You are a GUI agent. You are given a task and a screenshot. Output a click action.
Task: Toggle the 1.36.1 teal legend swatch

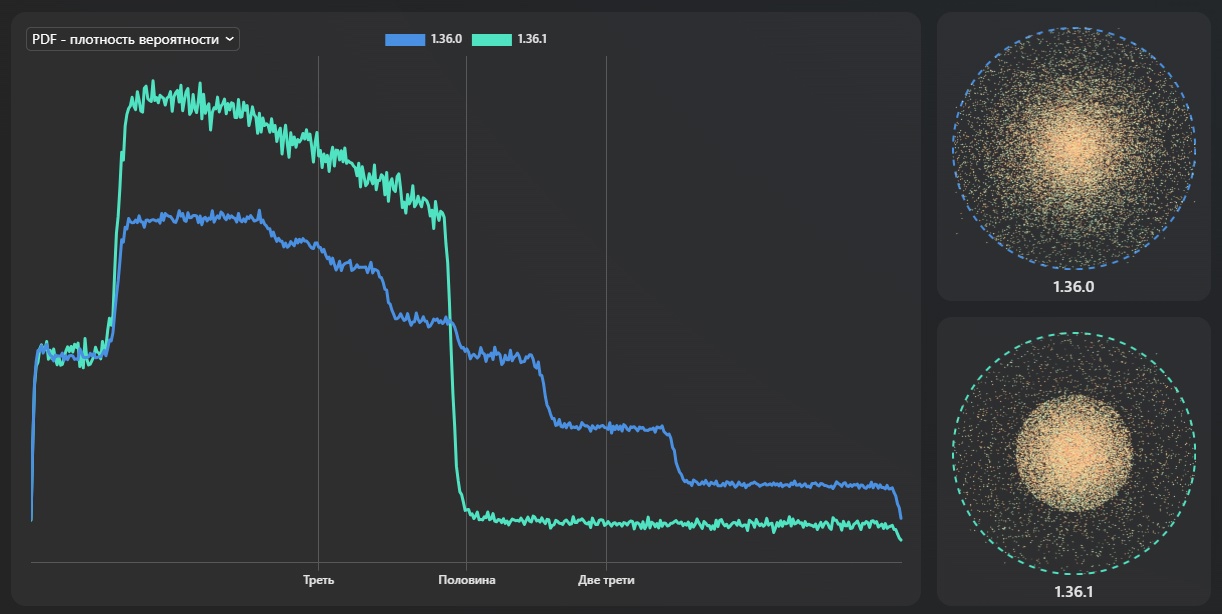click(492, 39)
